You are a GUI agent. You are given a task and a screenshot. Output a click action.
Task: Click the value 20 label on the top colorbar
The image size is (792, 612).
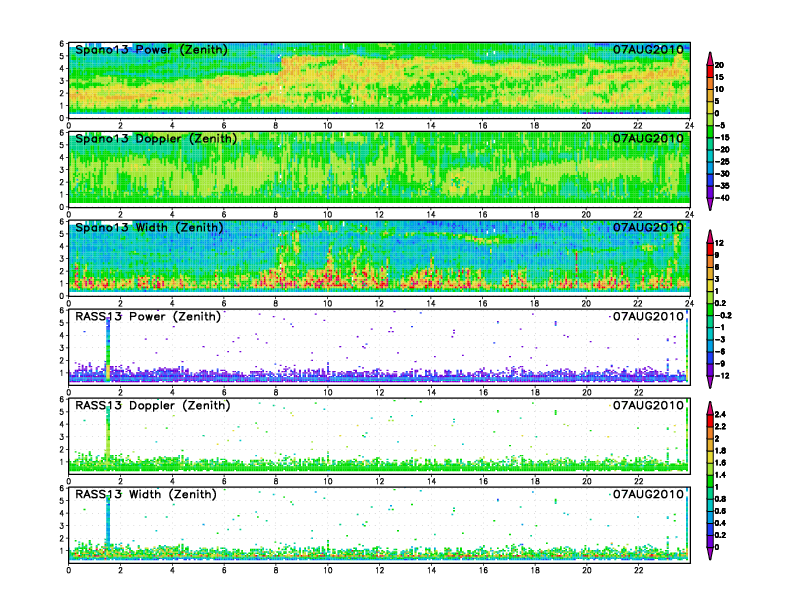click(x=719, y=65)
